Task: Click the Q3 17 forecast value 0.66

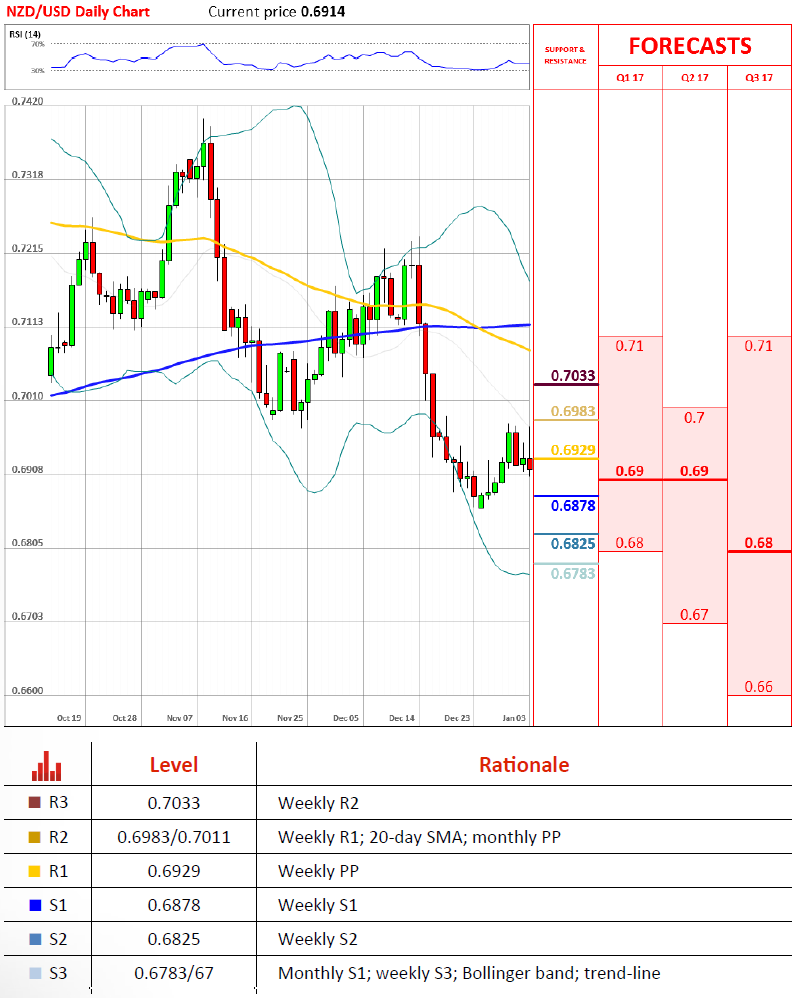Action: (x=759, y=687)
